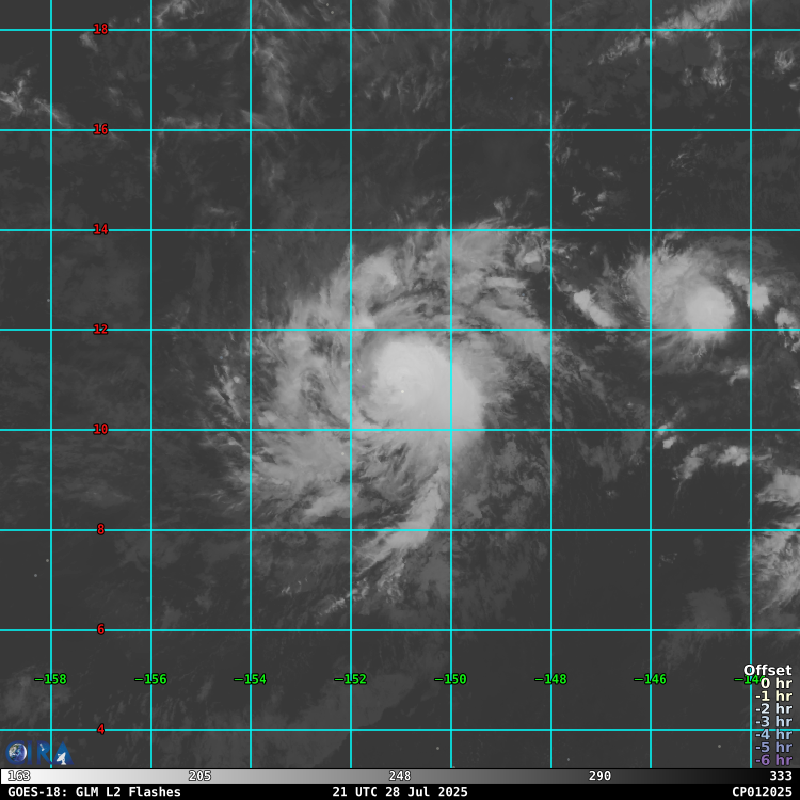Click the Offset legend heading

click(767, 670)
